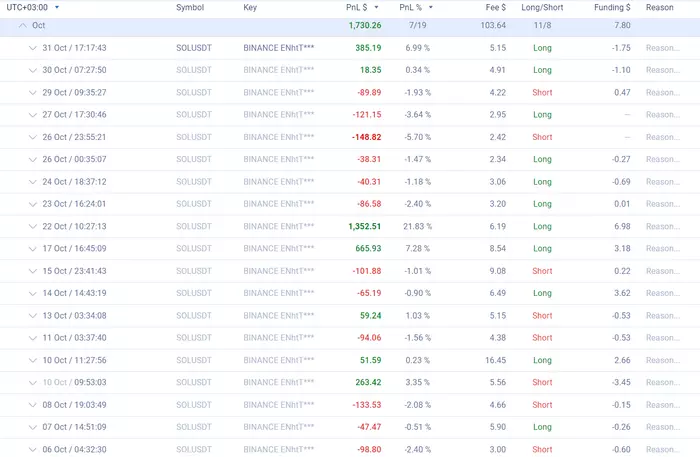Expand the 31 Oct / 17:17:43 trade row
Image resolution: width=700 pixels, height=457 pixels.
tap(33, 48)
